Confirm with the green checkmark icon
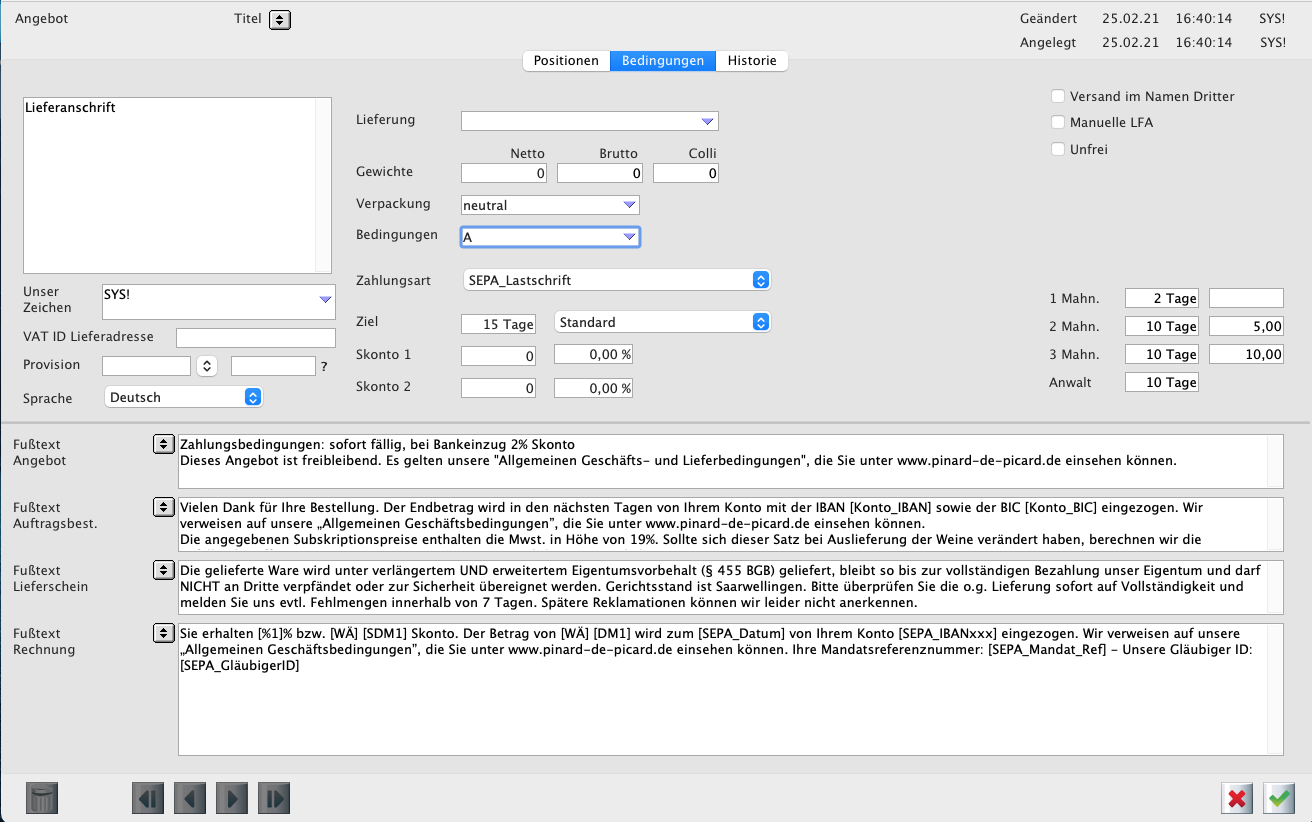The width and height of the screenshot is (1312, 822). pos(1279,798)
